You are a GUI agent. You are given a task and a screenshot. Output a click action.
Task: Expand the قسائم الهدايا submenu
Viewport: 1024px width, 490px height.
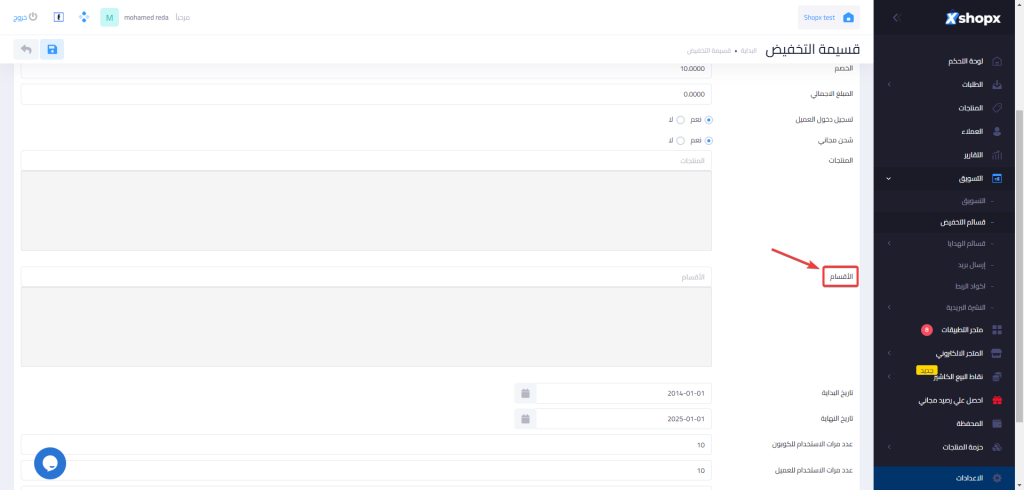(x=889, y=243)
